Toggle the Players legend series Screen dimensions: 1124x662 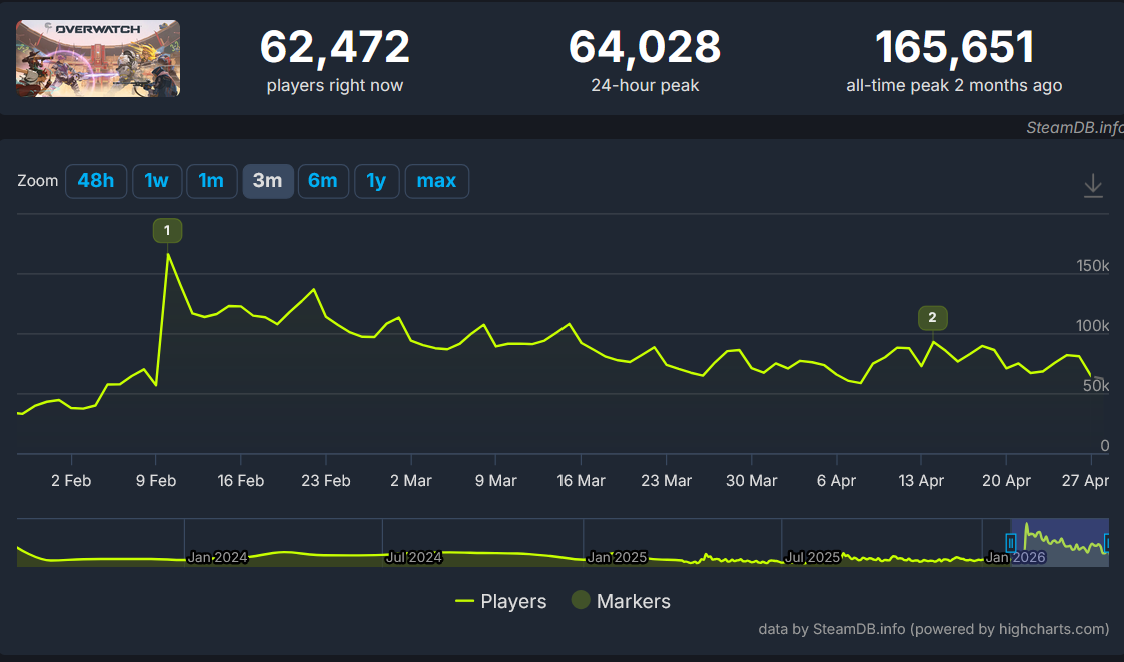tap(500, 601)
